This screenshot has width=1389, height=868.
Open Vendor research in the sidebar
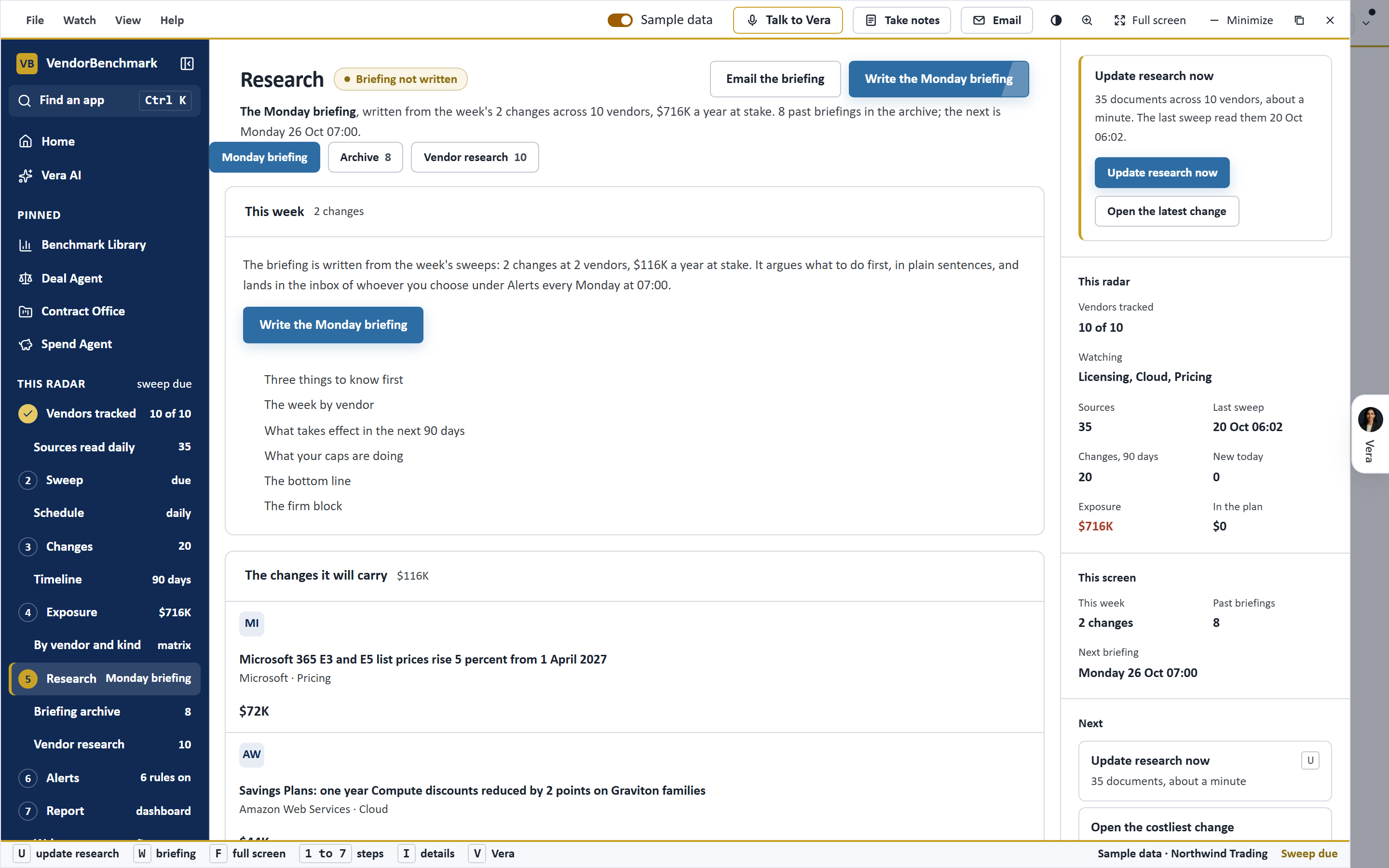105,745
